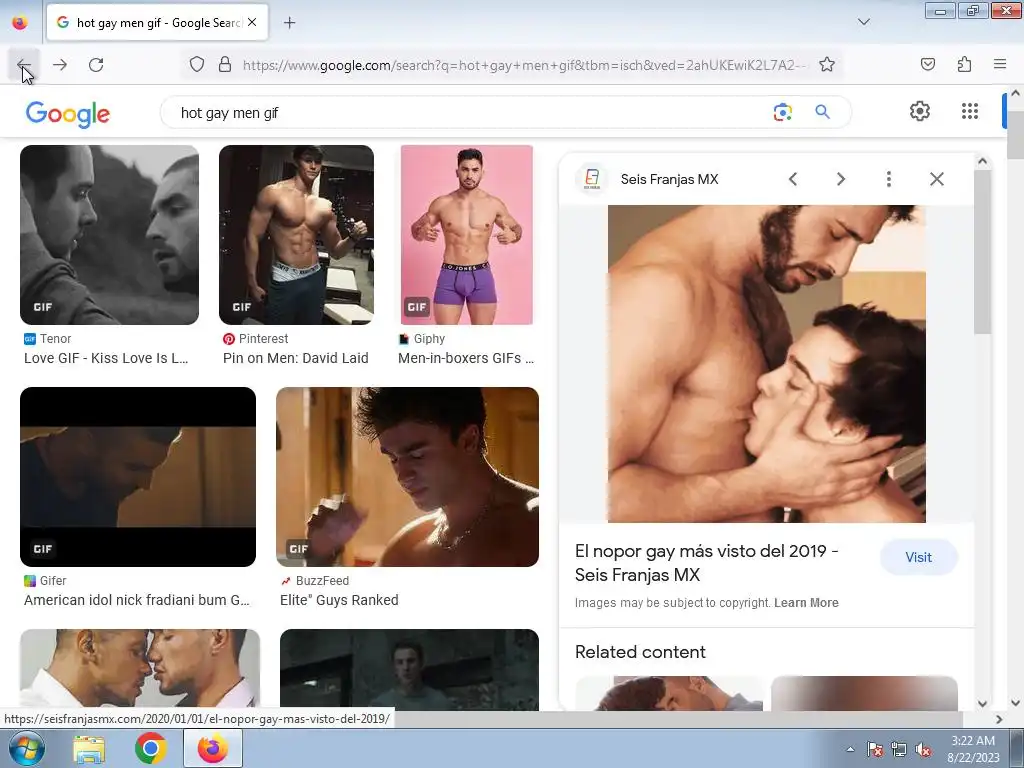Open File Explorer from the taskbar

pyautogui.click(x=89, y=749)
